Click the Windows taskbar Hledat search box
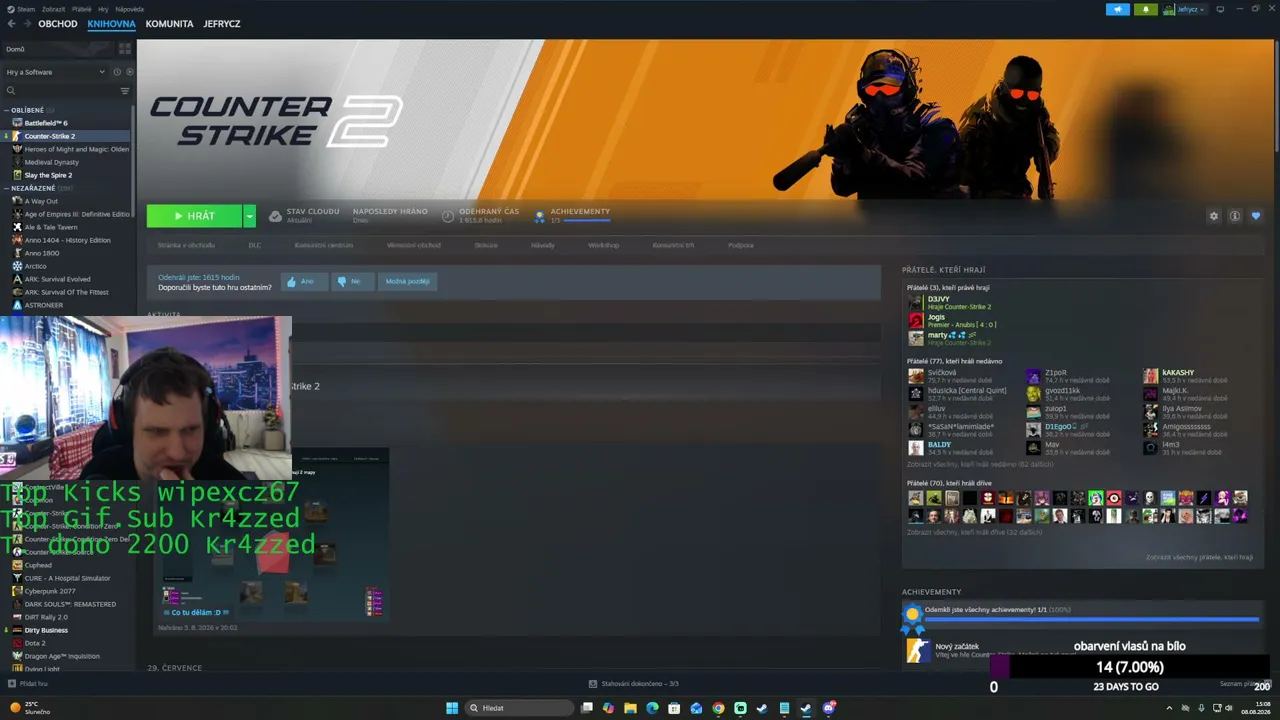The height and width of the screenshot is (720, 1280). 520,708
